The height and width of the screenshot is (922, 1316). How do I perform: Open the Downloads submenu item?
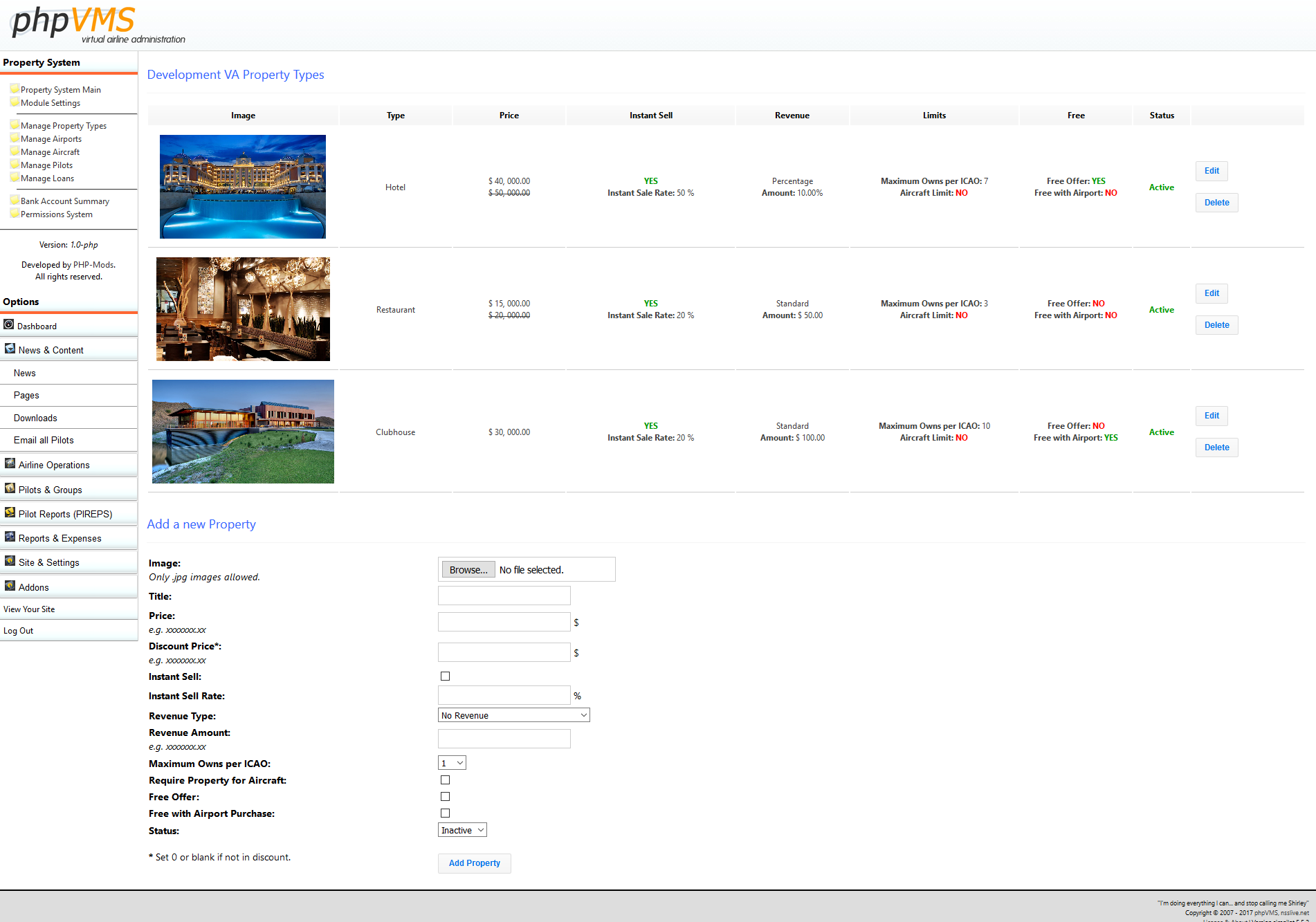(68, 418)
